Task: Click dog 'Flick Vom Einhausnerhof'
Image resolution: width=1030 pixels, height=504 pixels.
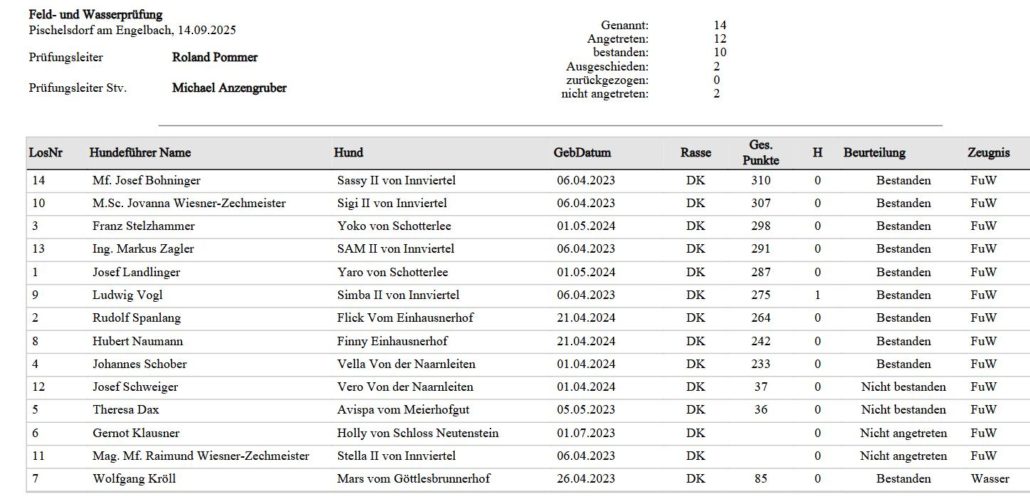Action: [x=405, y=318]
